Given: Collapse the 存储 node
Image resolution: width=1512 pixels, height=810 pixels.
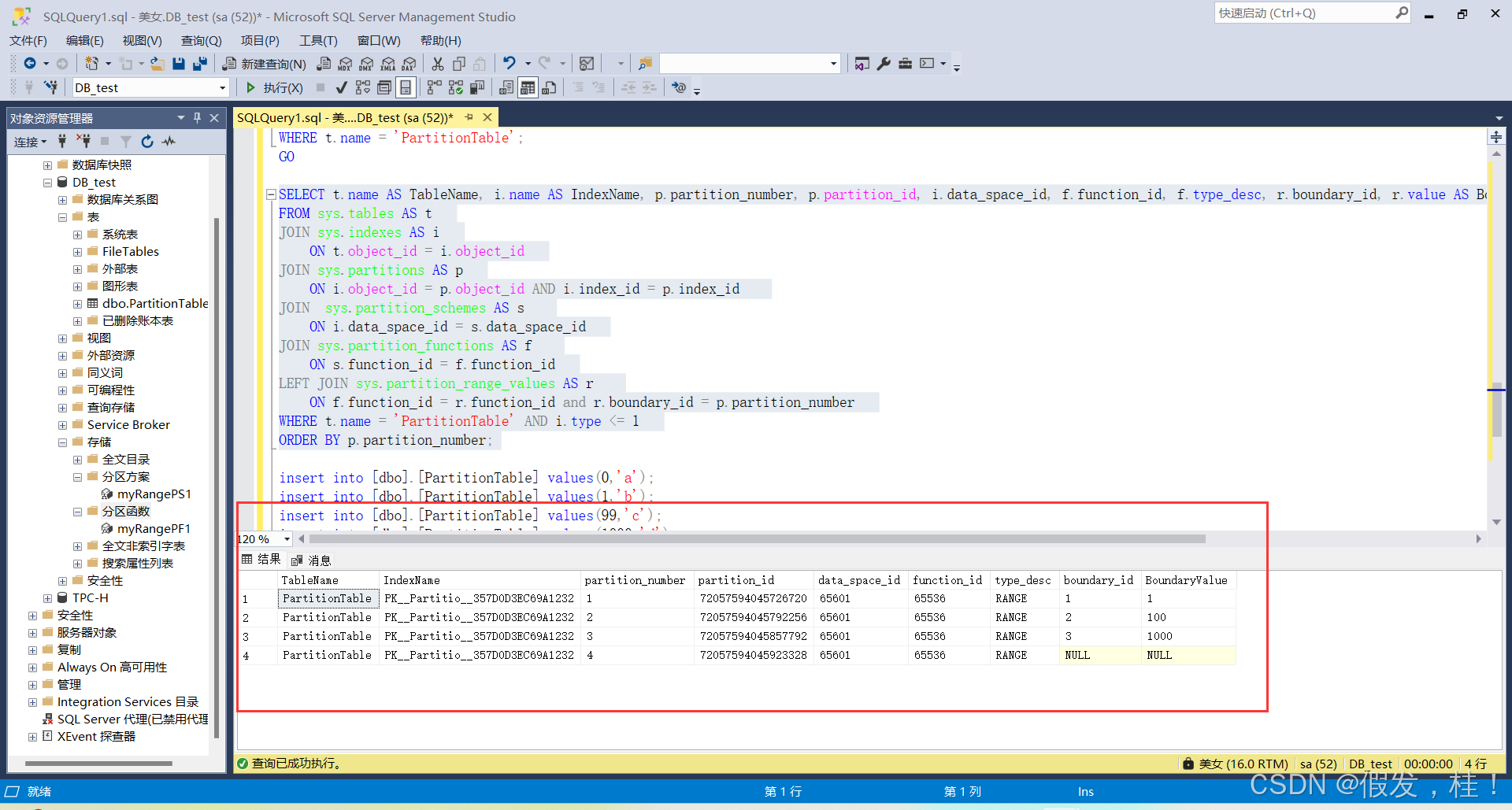Looking at the screenshot, I should (x=62, y=442).
